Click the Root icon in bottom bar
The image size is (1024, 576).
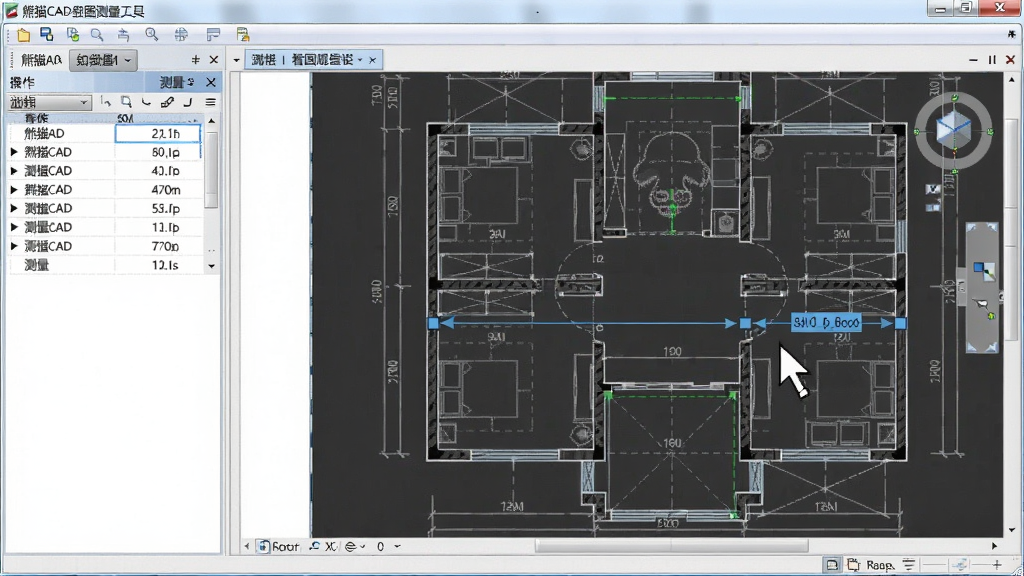(263, 546)
